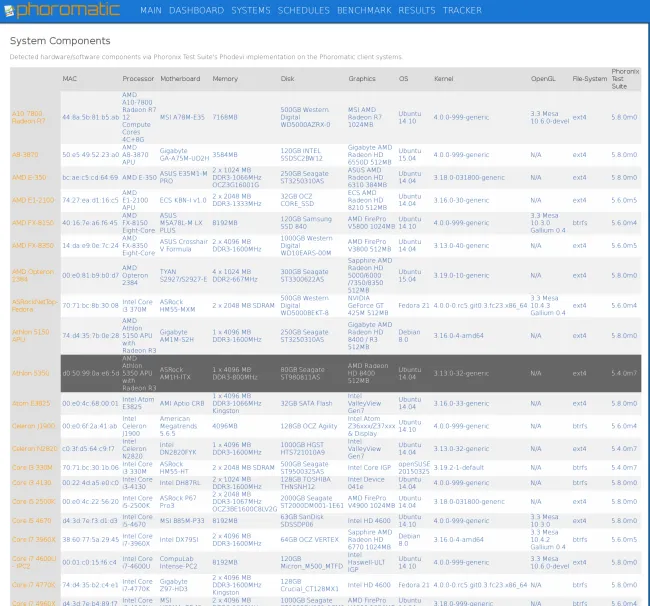650x606 pixels.
Task: Open the SCHEDULES section
Action: tap(303, 10)
